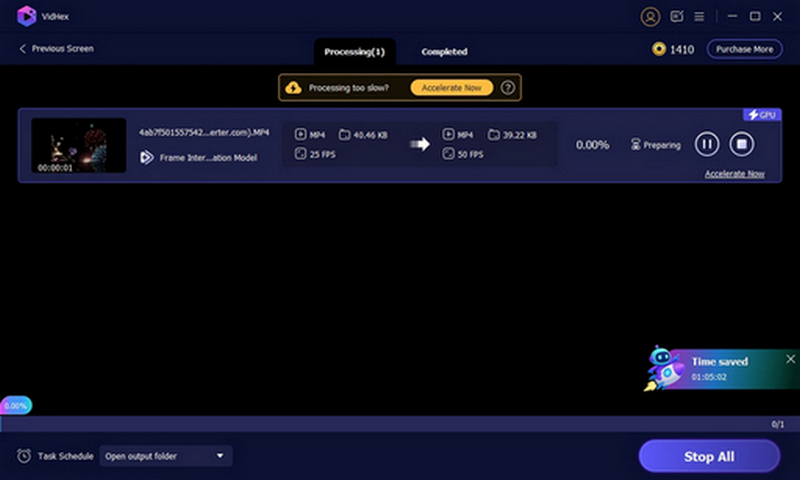Viewport: 800px width, 480px height.
Task: Click the overall progress bar
Action: [x=400, y=424]
